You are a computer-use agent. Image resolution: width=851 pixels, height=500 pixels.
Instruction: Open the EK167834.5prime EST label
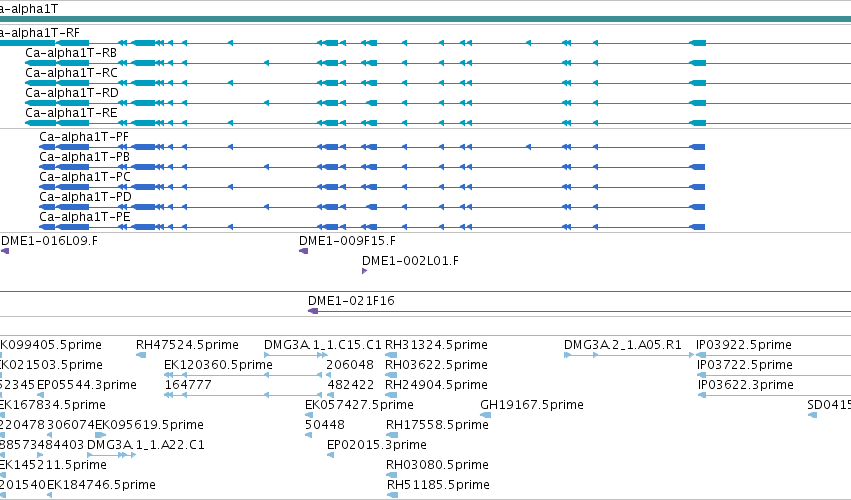click(53, 405)
